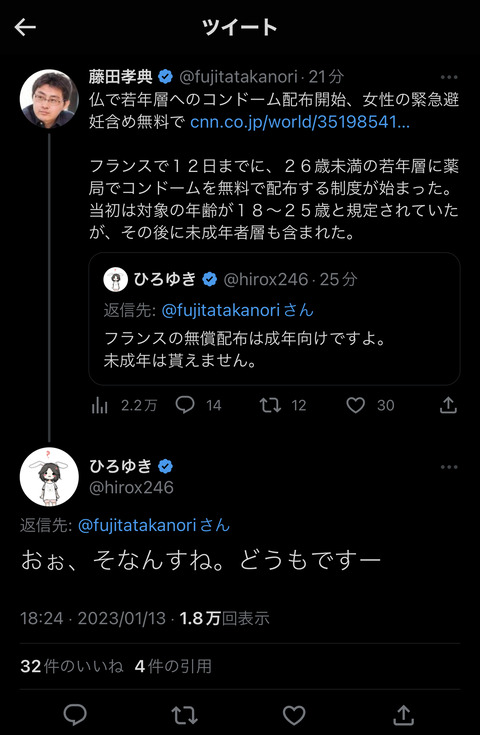
Task: Open 藤田孝典's profile photo
Action: 49,99
